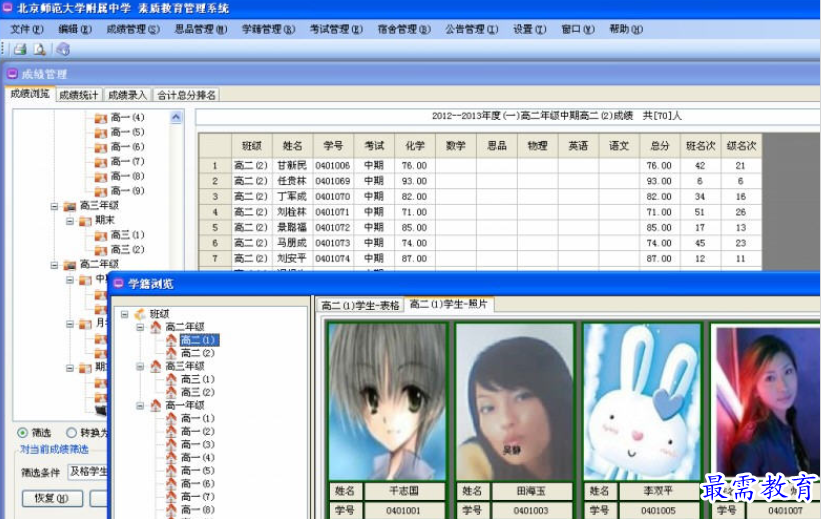The width and height of the screenshot is (824, 519).
Task: Open the 公告管理 menu
Action: [x=472, y=29]
